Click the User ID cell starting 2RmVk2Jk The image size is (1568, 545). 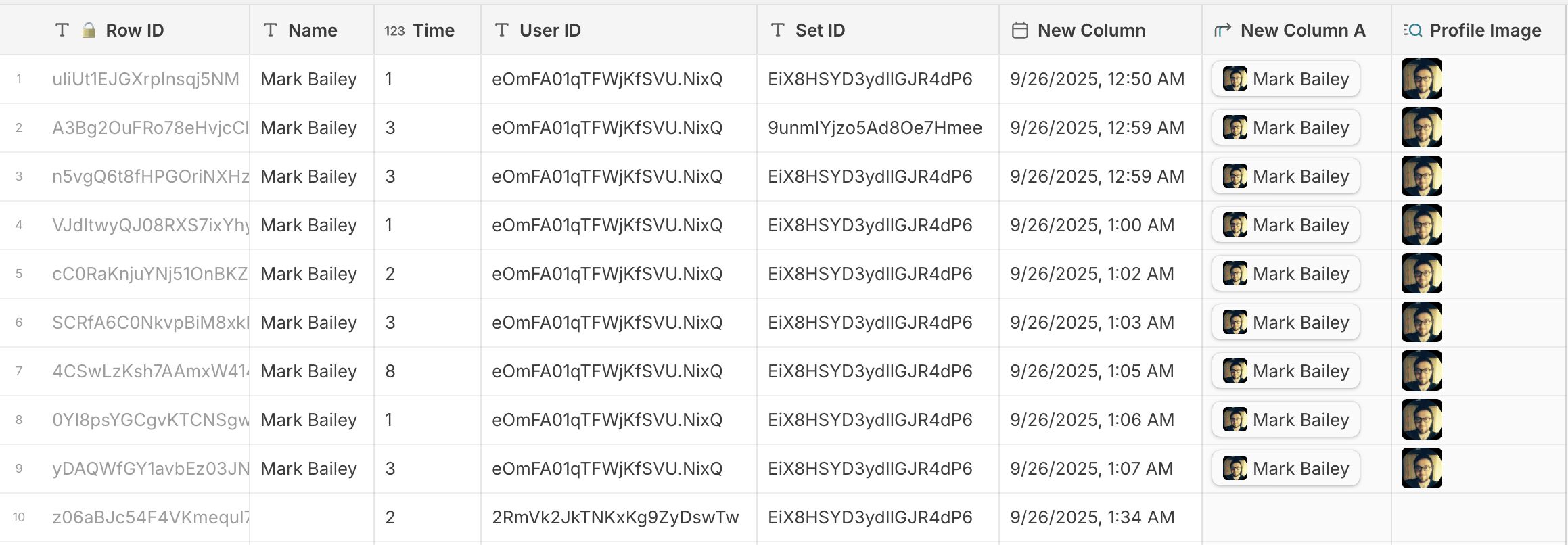tap(615, 517)
